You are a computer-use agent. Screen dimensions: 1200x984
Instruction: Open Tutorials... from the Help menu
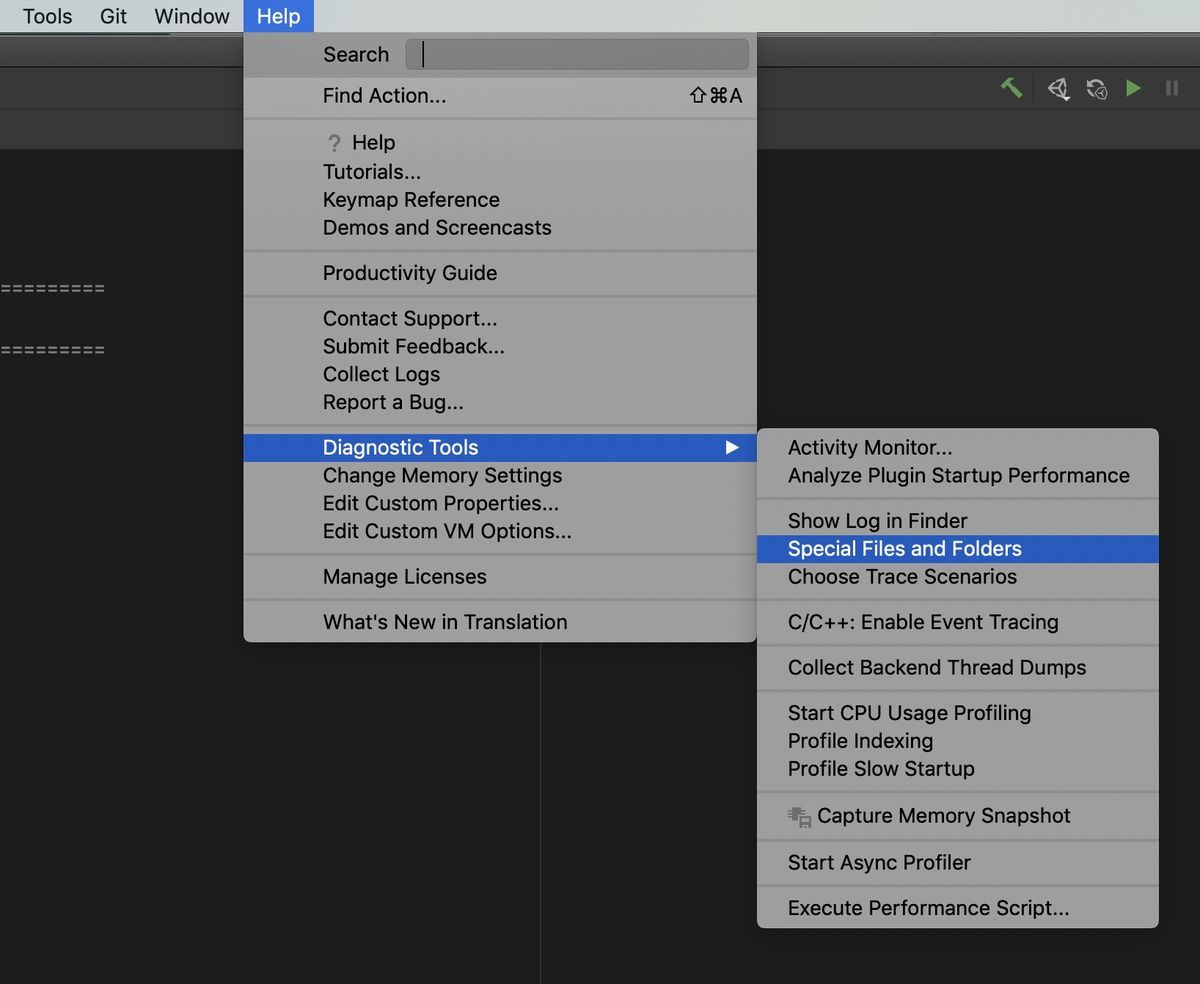click(500, 172)
